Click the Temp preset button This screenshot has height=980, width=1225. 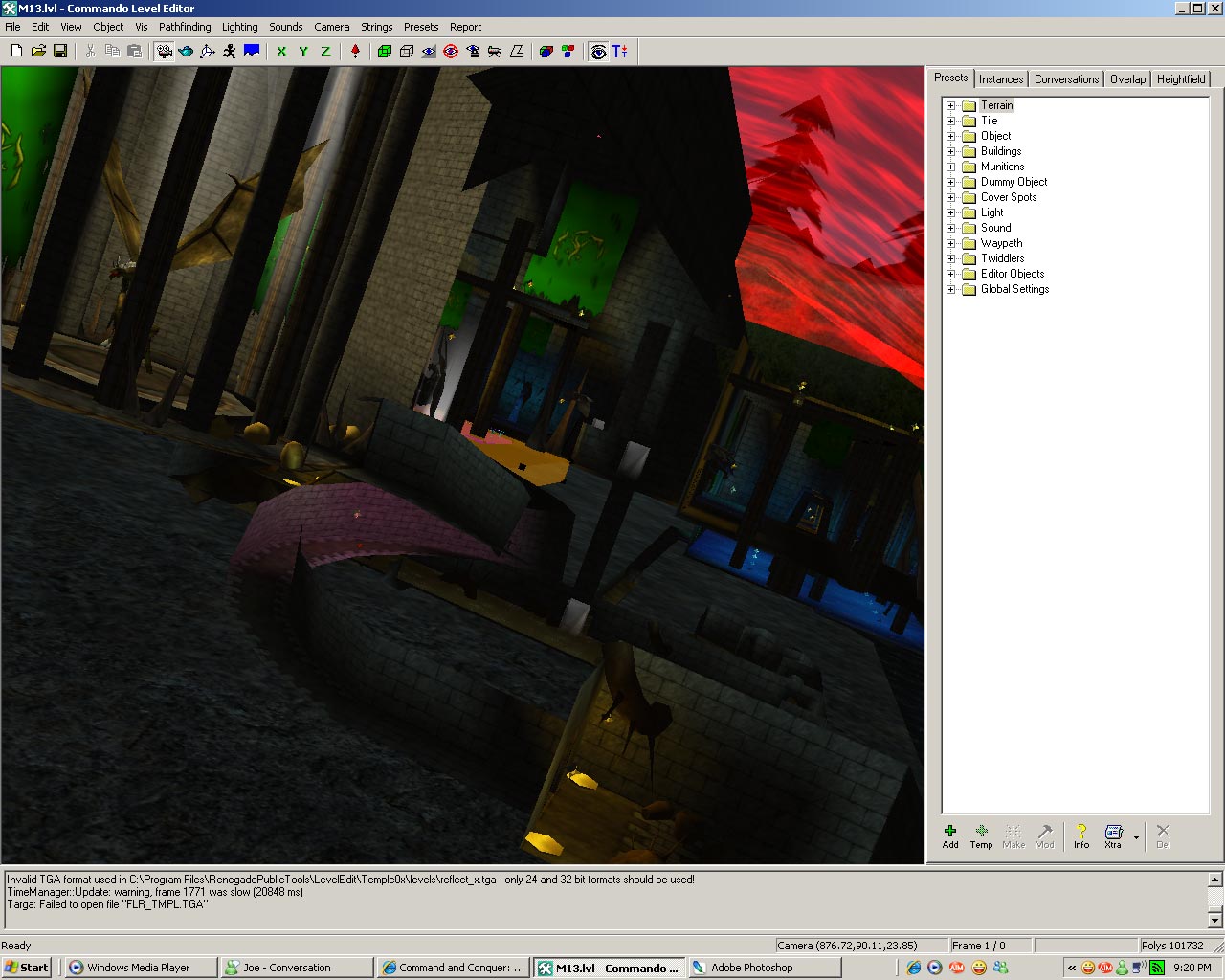tap(981, 835)
